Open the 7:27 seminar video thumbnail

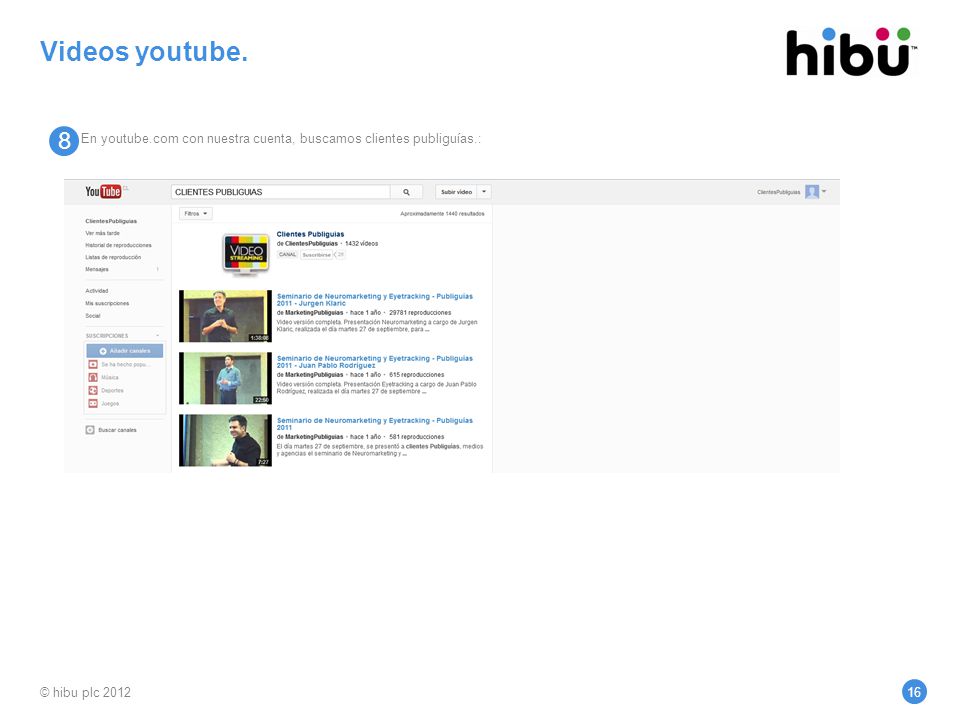[x=225, y=440]
